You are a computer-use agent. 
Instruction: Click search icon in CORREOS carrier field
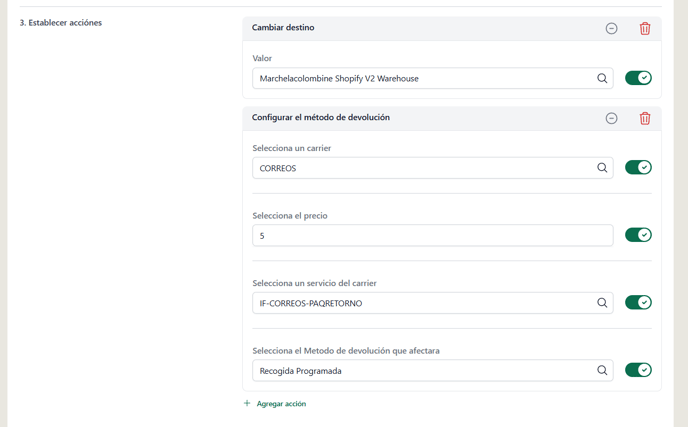click(x=602, y=168)
